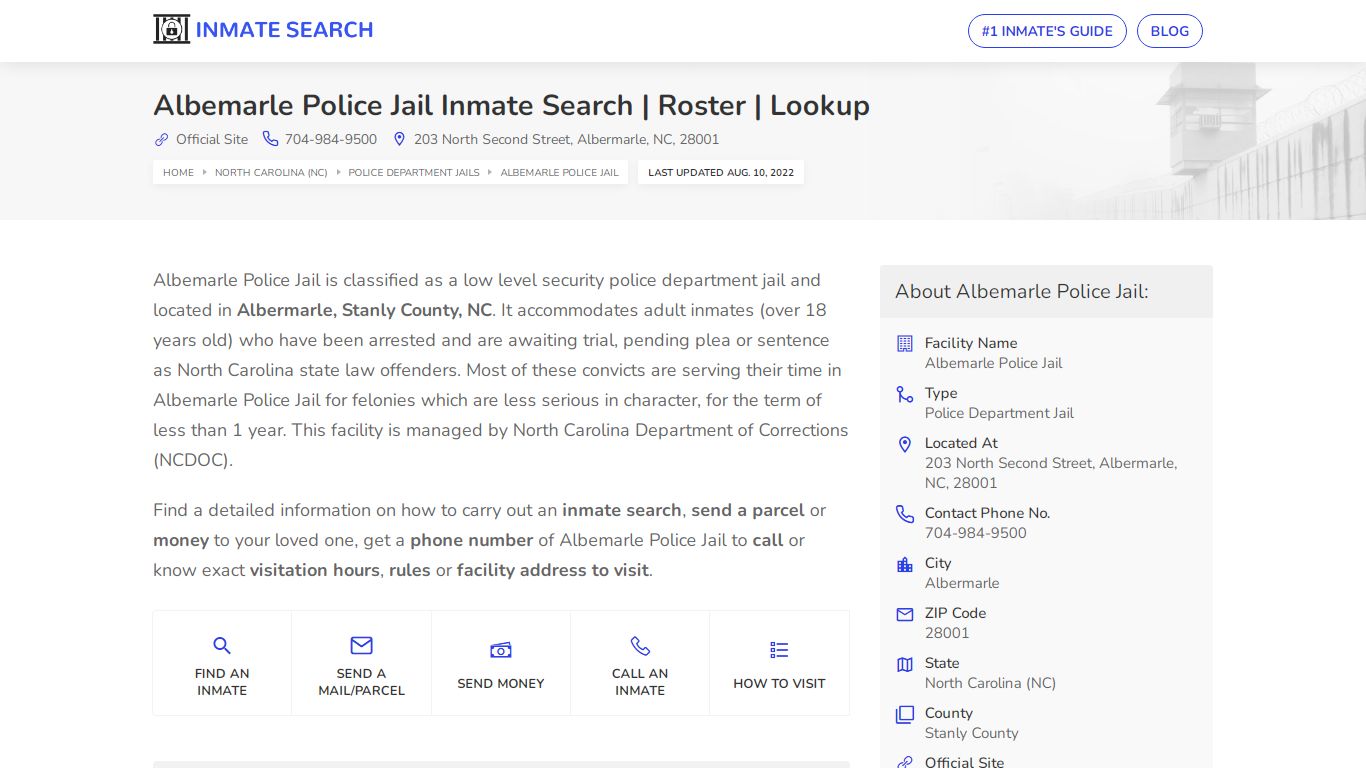Click the Send a Mail/Parcel envelope icon
1366x768 pixels.
point(361,645)
